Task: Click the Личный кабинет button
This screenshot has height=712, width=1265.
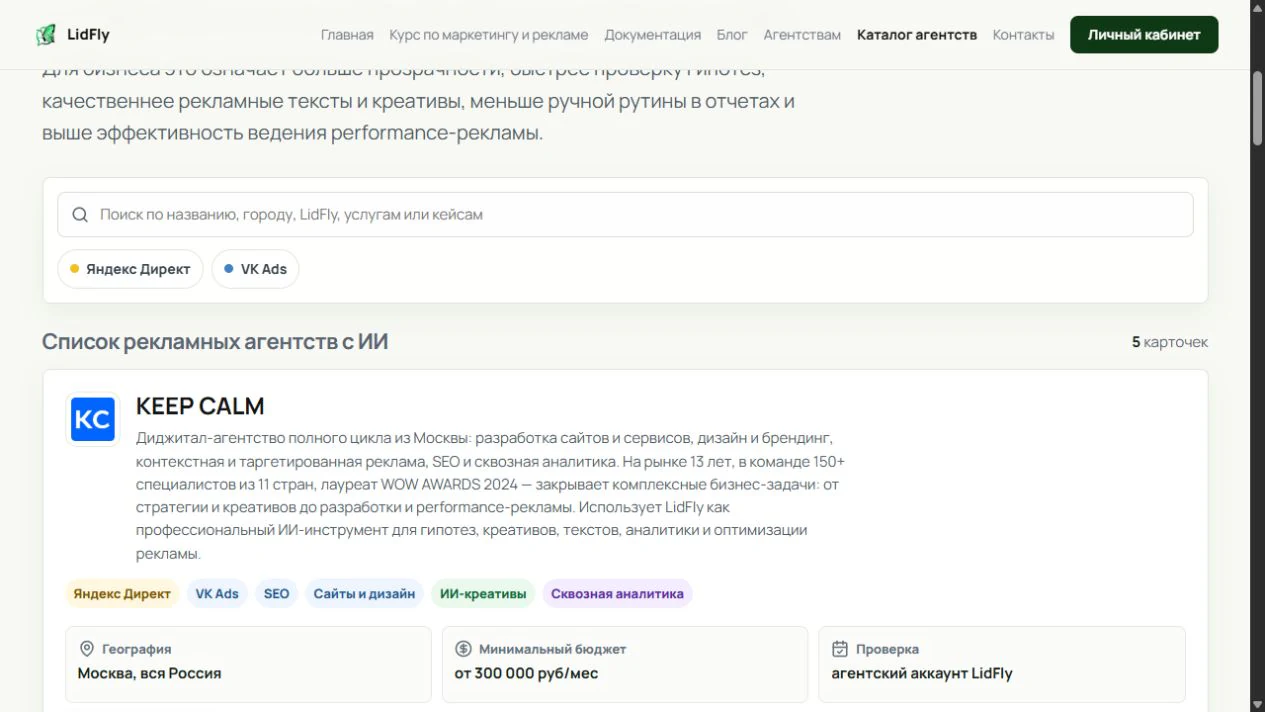Action: click(1144, 35)
